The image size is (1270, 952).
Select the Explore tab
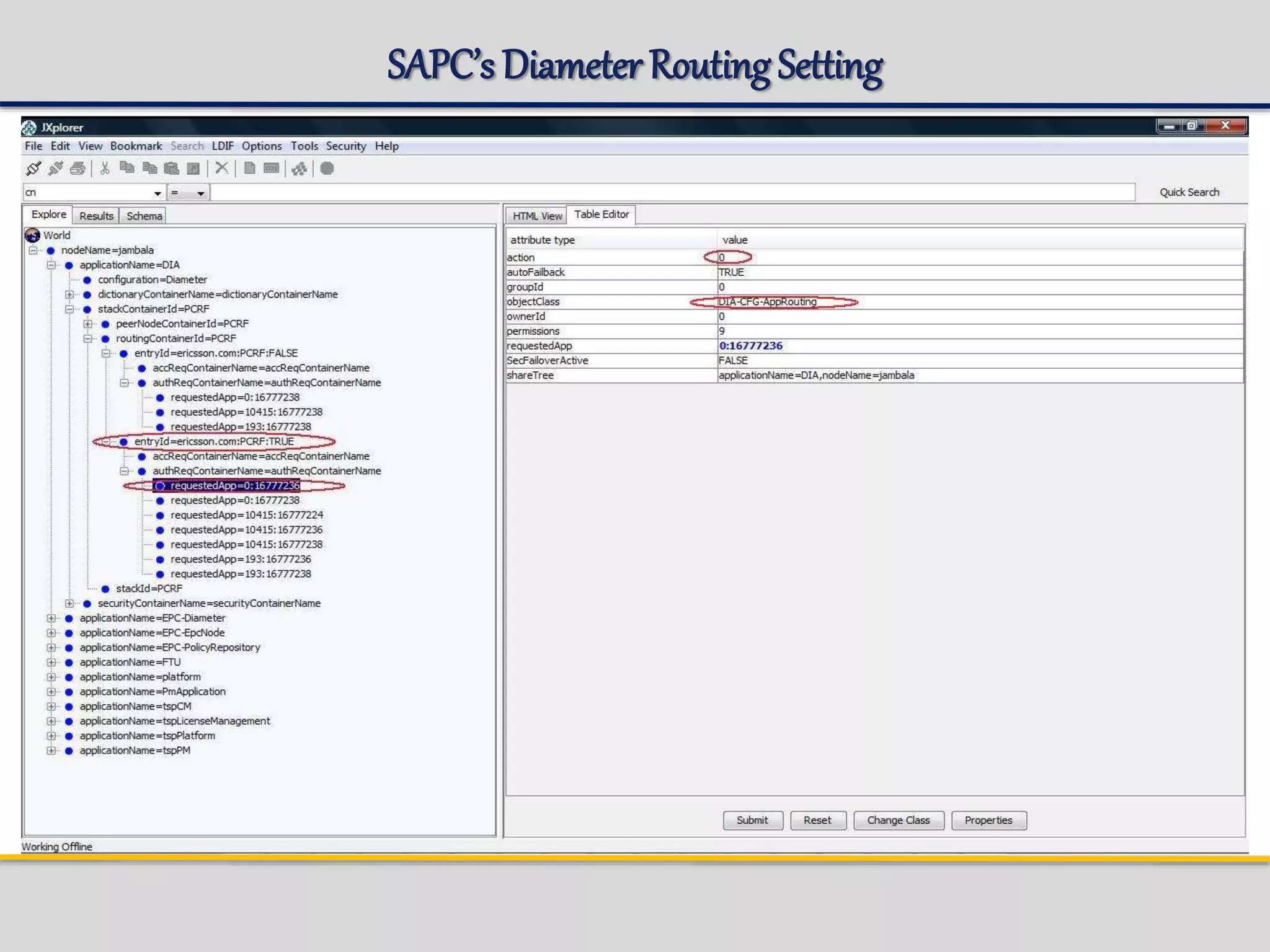pyautogui.click(x=49, y=214)
